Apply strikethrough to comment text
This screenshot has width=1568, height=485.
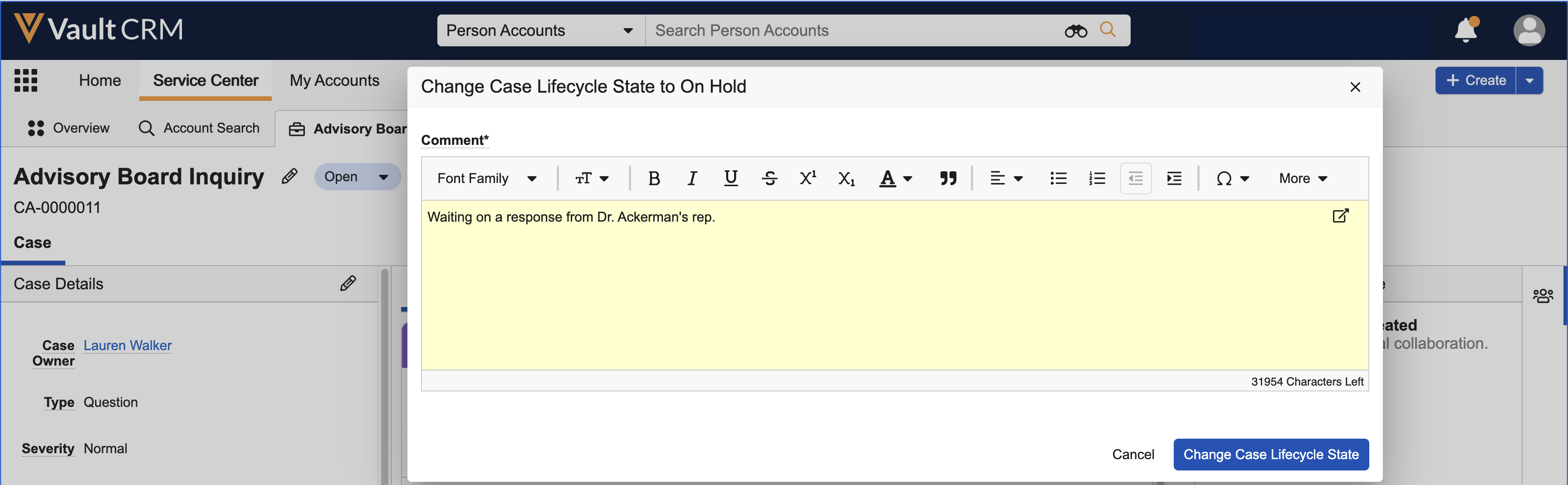769,178
